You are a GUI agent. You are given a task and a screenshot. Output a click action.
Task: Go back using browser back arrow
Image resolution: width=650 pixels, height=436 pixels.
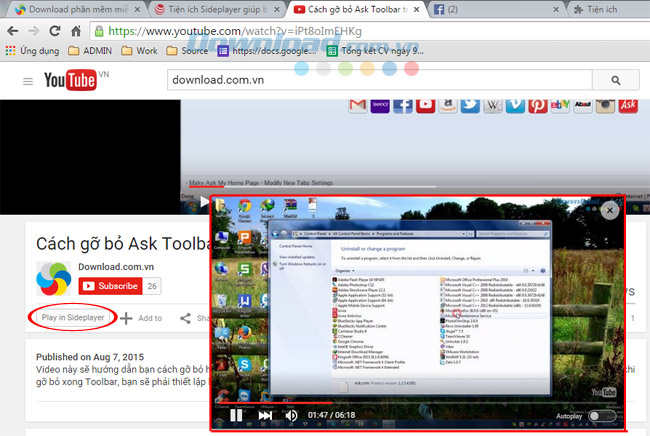click(x=14, y=30)
